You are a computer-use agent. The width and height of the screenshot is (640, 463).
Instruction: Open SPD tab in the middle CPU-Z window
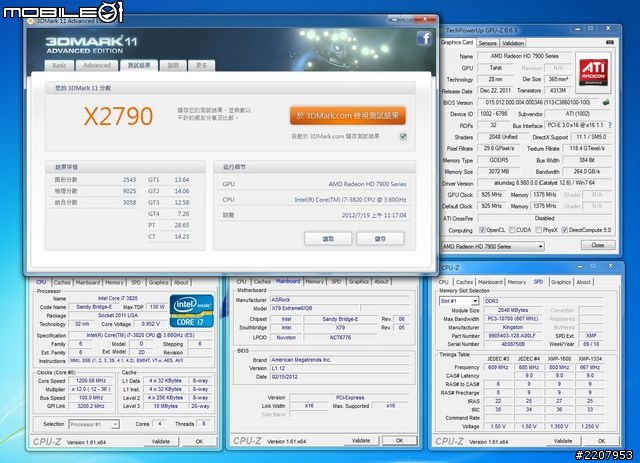point(336,281)
